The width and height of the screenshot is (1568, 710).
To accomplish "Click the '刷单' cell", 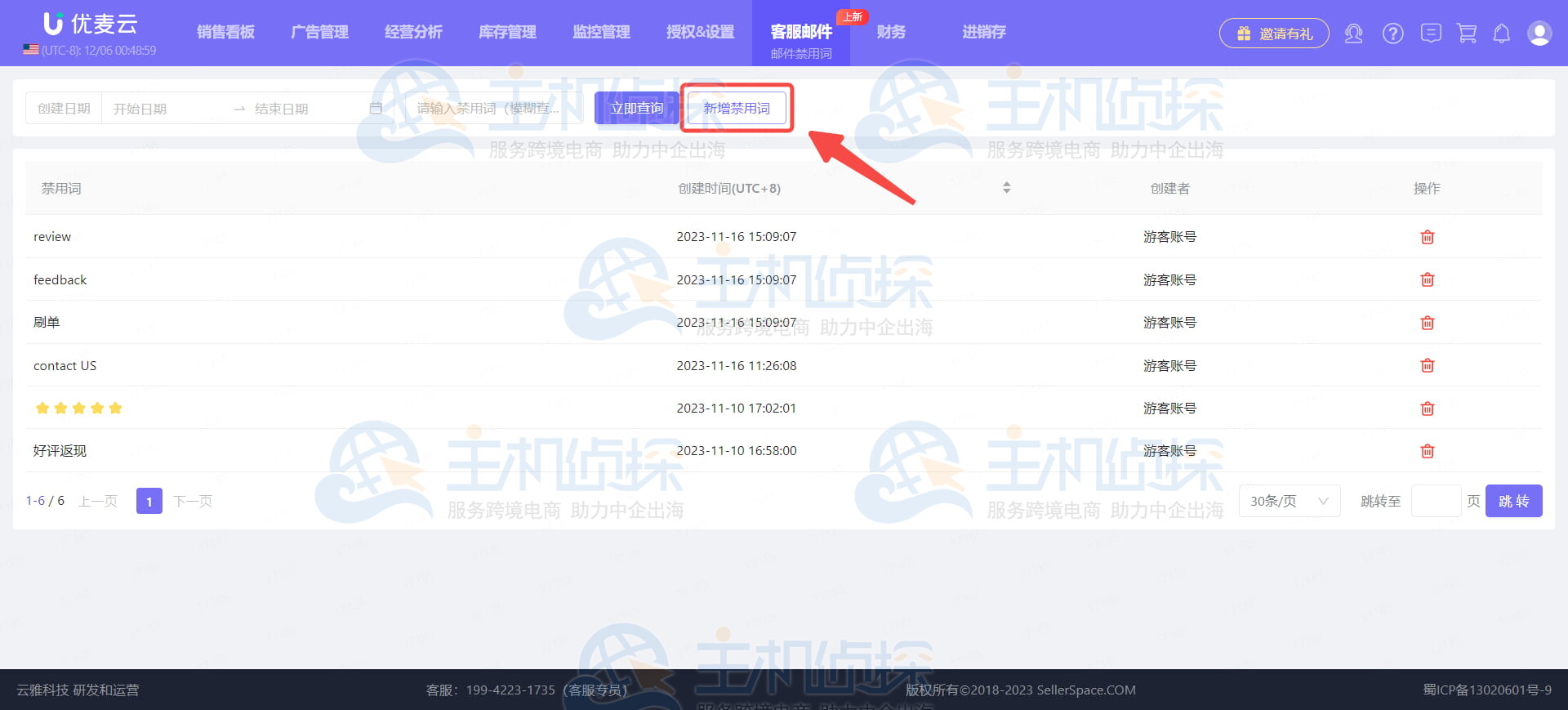I will pyautogui.click(x=47, y=323).
